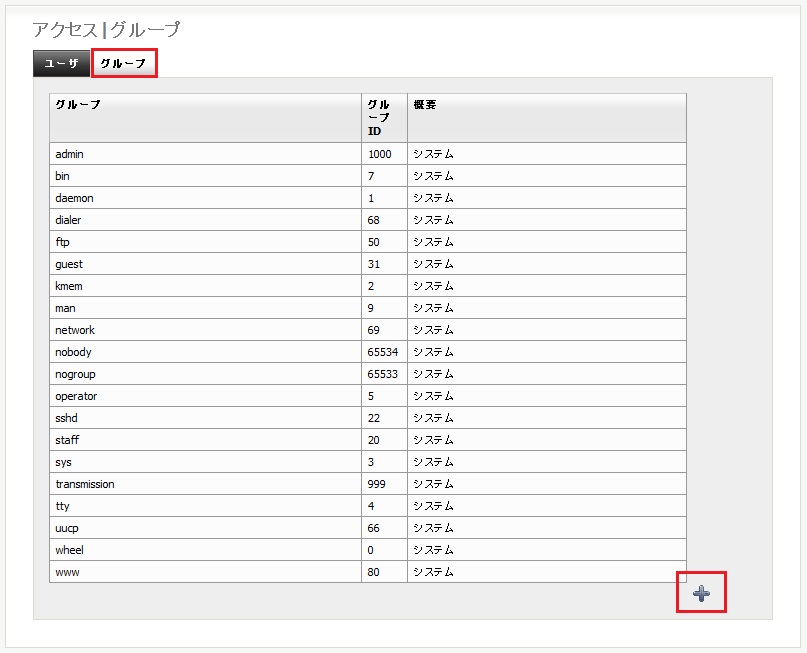Select the グループ tab
The height and width of the screenshot is (653, 807).
[x=124, y=63]
